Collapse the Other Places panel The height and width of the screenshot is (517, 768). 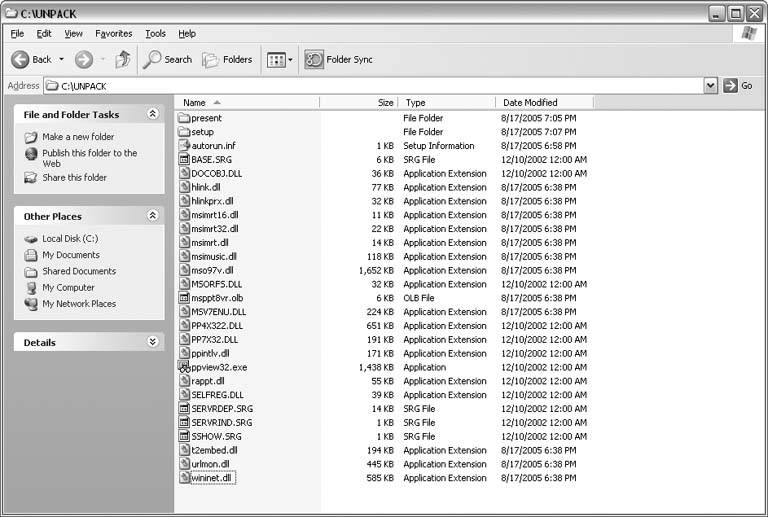pyautogui.click(x=152, y=216)
